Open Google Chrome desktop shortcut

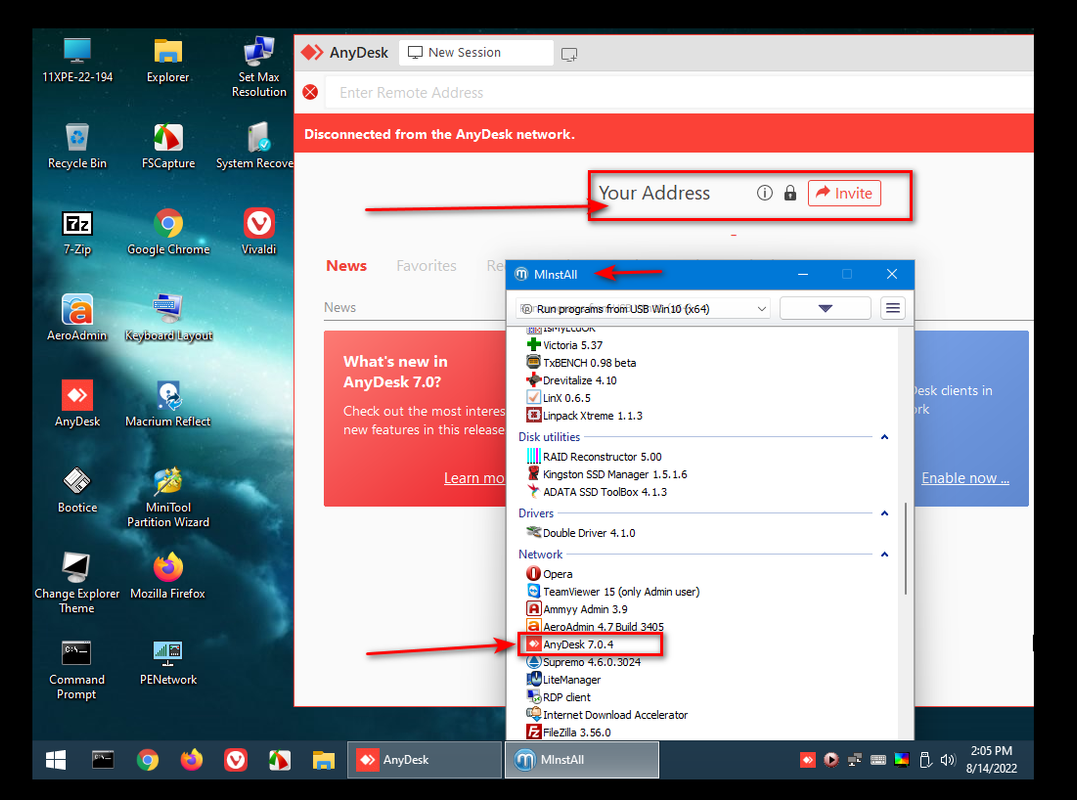tap(168, 232)
